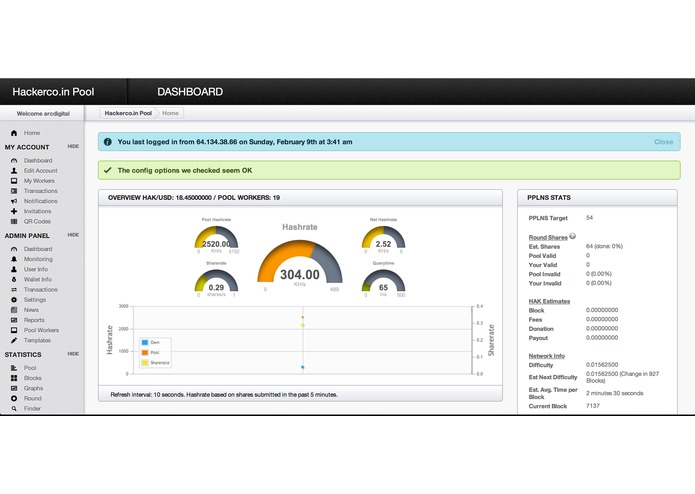
Task: Click the Pool Workers monitor icon
Action: click(x=14, y=331)
